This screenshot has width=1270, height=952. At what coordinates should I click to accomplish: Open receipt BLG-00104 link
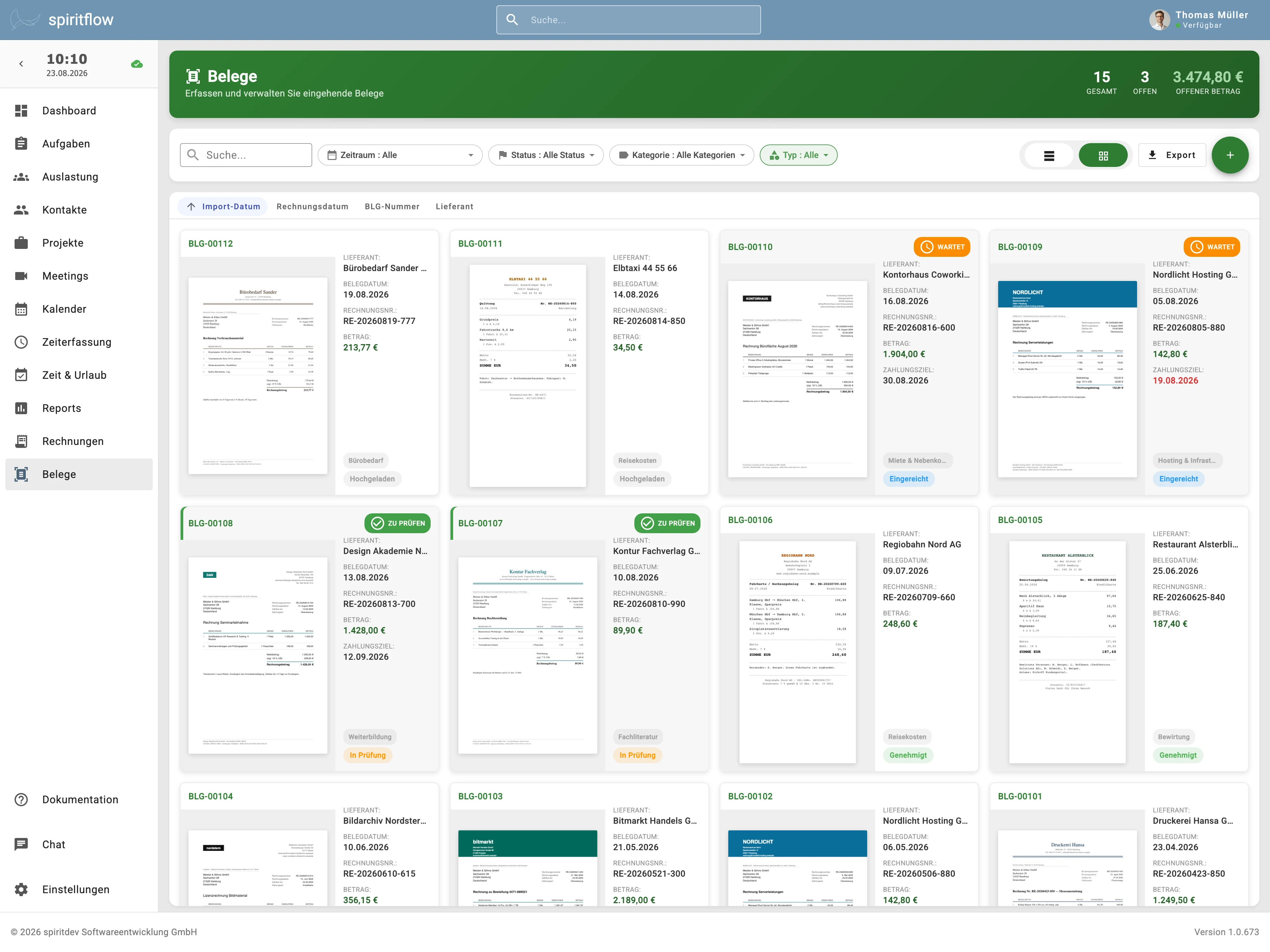coord(211,797)
